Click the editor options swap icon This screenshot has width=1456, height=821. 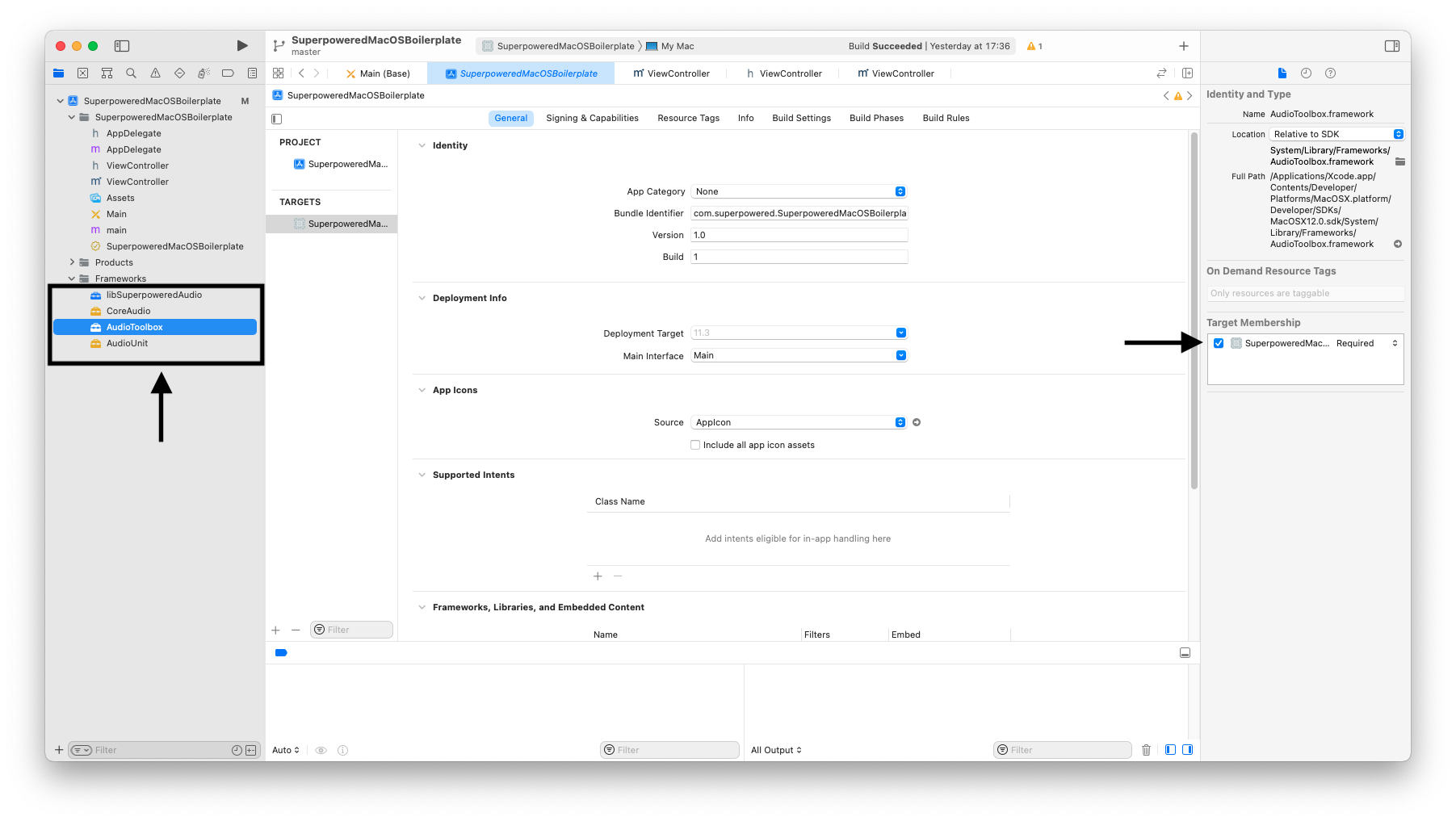coord(1161,73)
